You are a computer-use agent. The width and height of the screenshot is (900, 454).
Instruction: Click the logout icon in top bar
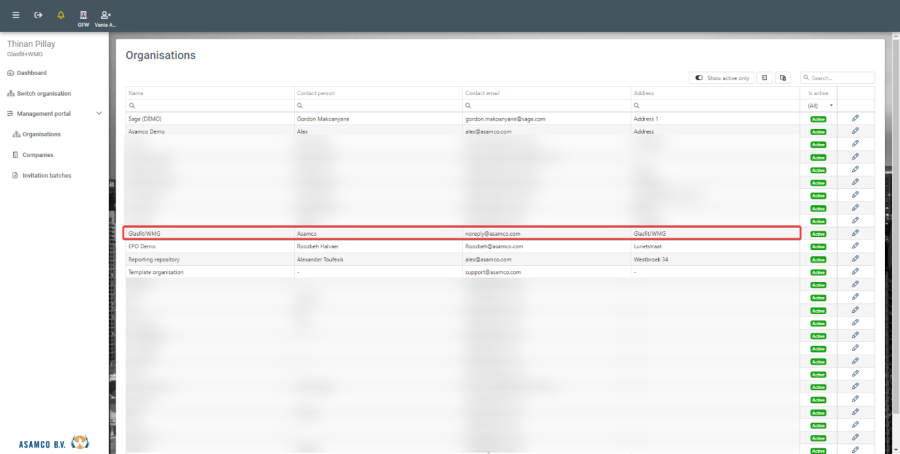click(x=38, y=15)
